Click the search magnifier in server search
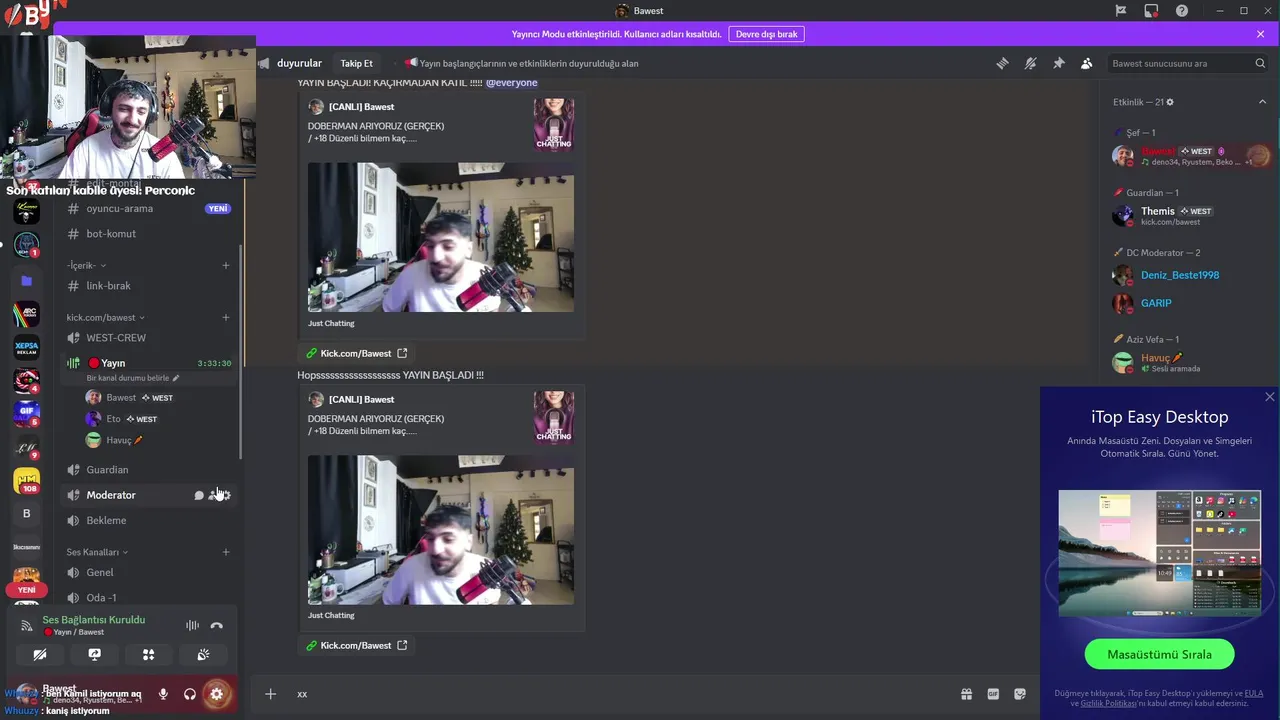The width and height of the screenshot is (1280, 720). click(x=1260, y=63)
